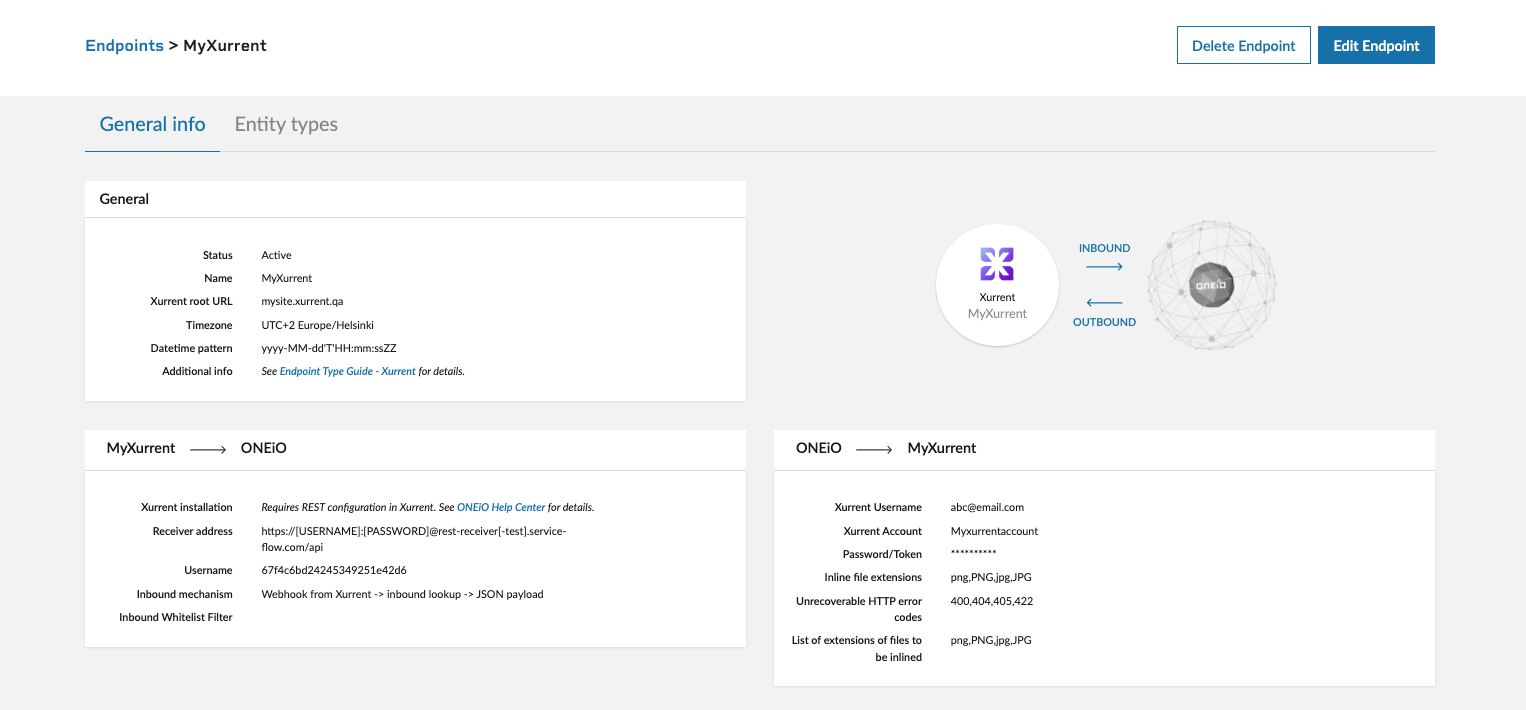Click the root URL mysite.xurrent.qa

pos(302,301)
